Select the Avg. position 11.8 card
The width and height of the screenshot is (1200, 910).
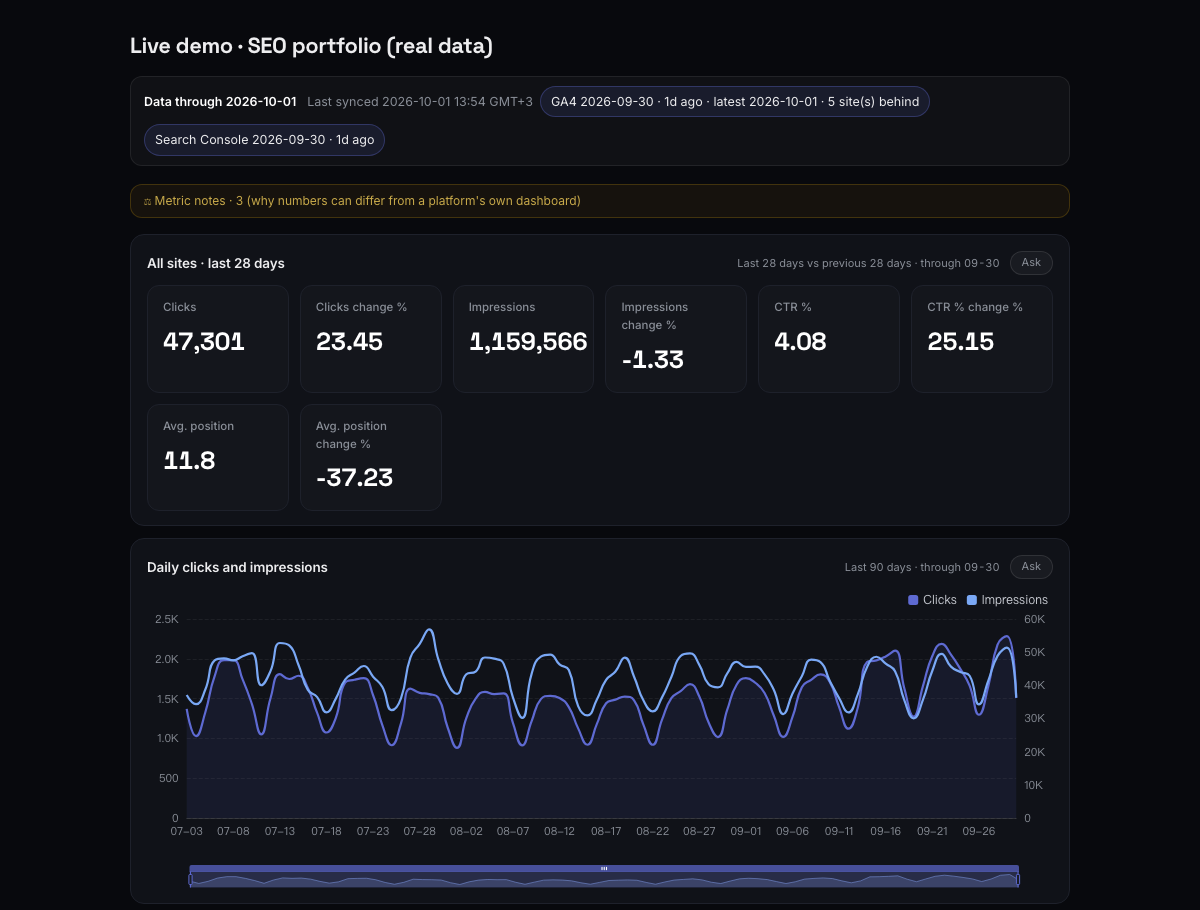pos(218,458)
